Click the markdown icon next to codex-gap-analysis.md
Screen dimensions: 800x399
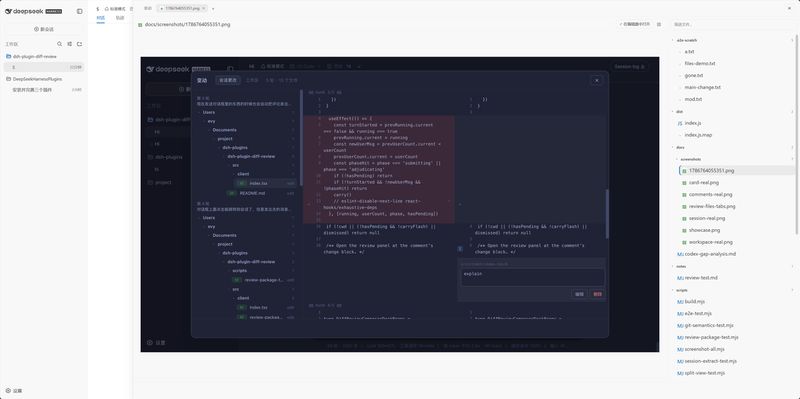pyautogui.click(x=680, y=254)
